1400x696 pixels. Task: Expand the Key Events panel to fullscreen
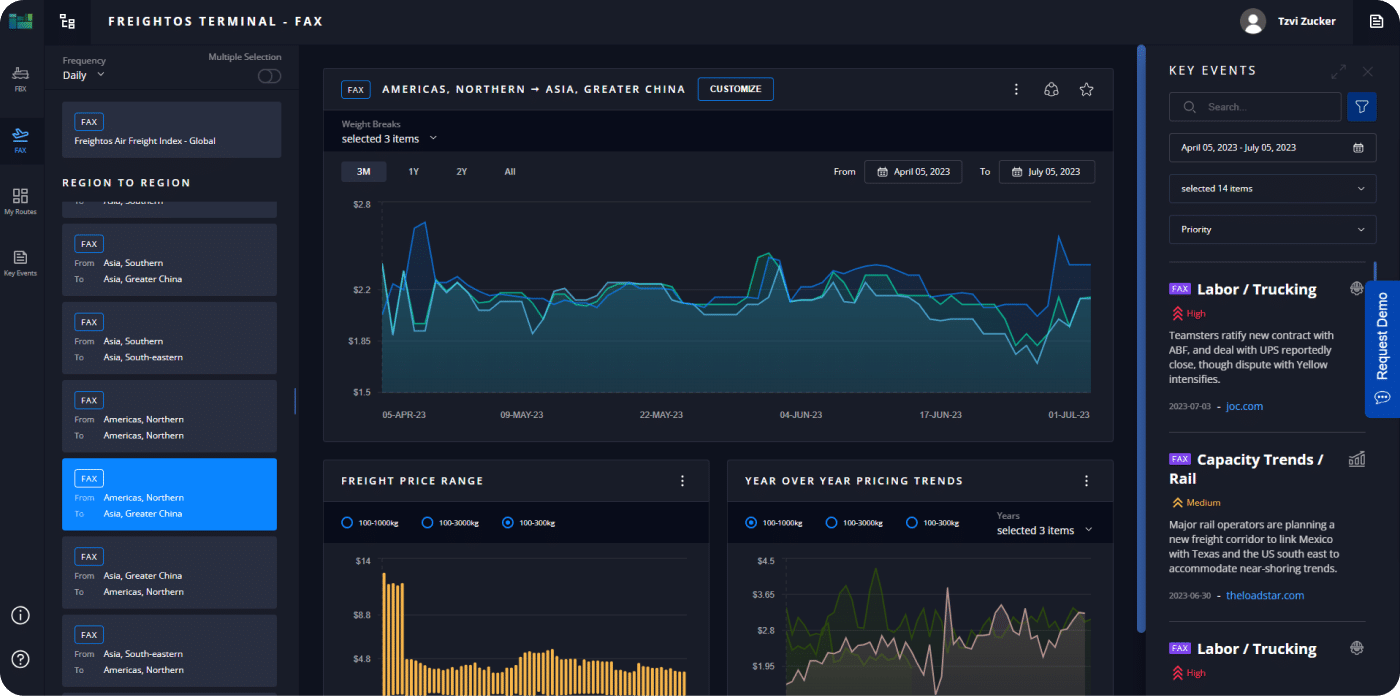pos(1338,72)
